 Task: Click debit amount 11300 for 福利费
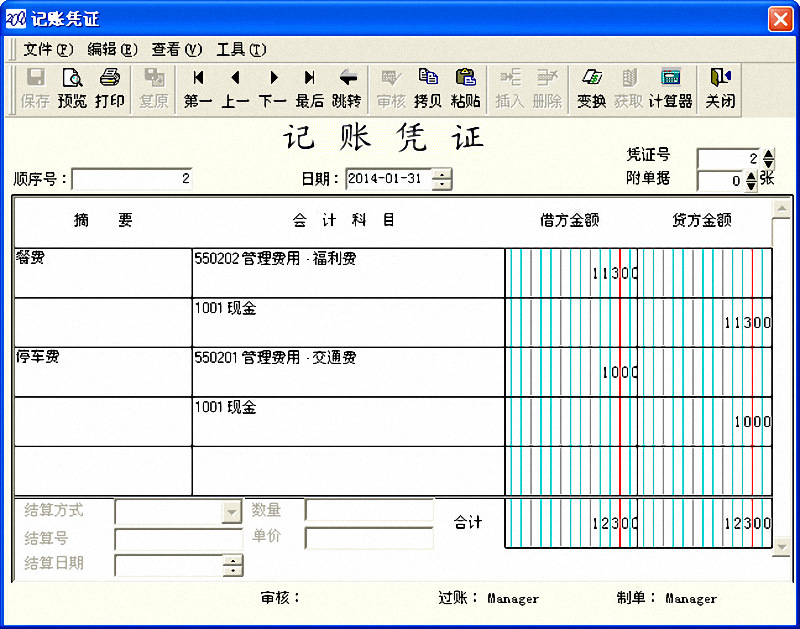571,273
